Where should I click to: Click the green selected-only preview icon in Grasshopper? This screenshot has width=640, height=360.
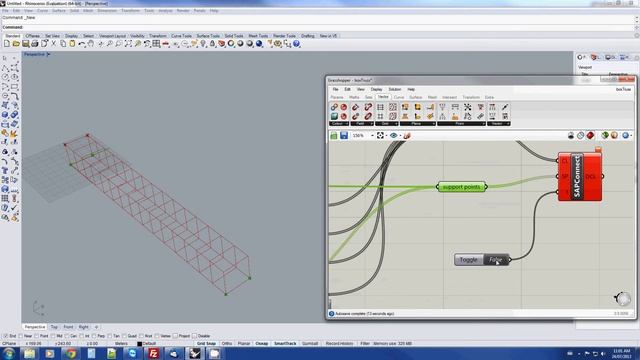point(605,136)
